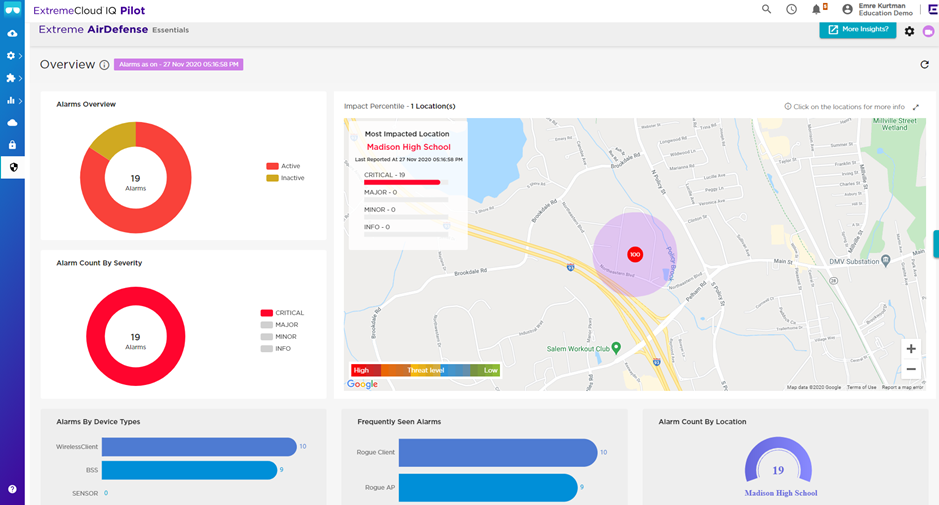Click the purple video camera icon
The image size is (939, 505).
[928, 31]
